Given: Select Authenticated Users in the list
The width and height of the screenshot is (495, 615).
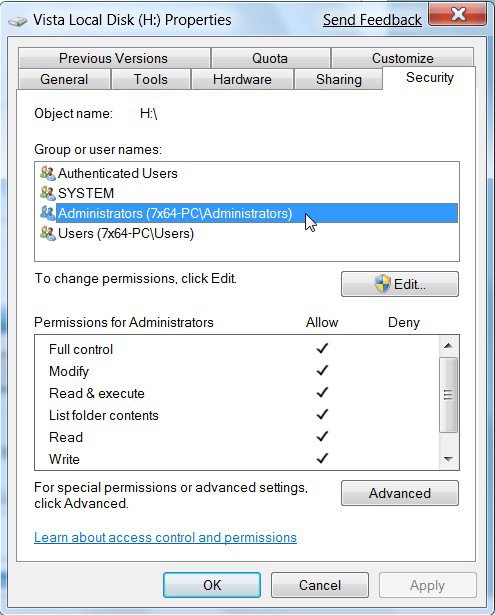Looking at the screenshot, I should click(x=247, y=173).
